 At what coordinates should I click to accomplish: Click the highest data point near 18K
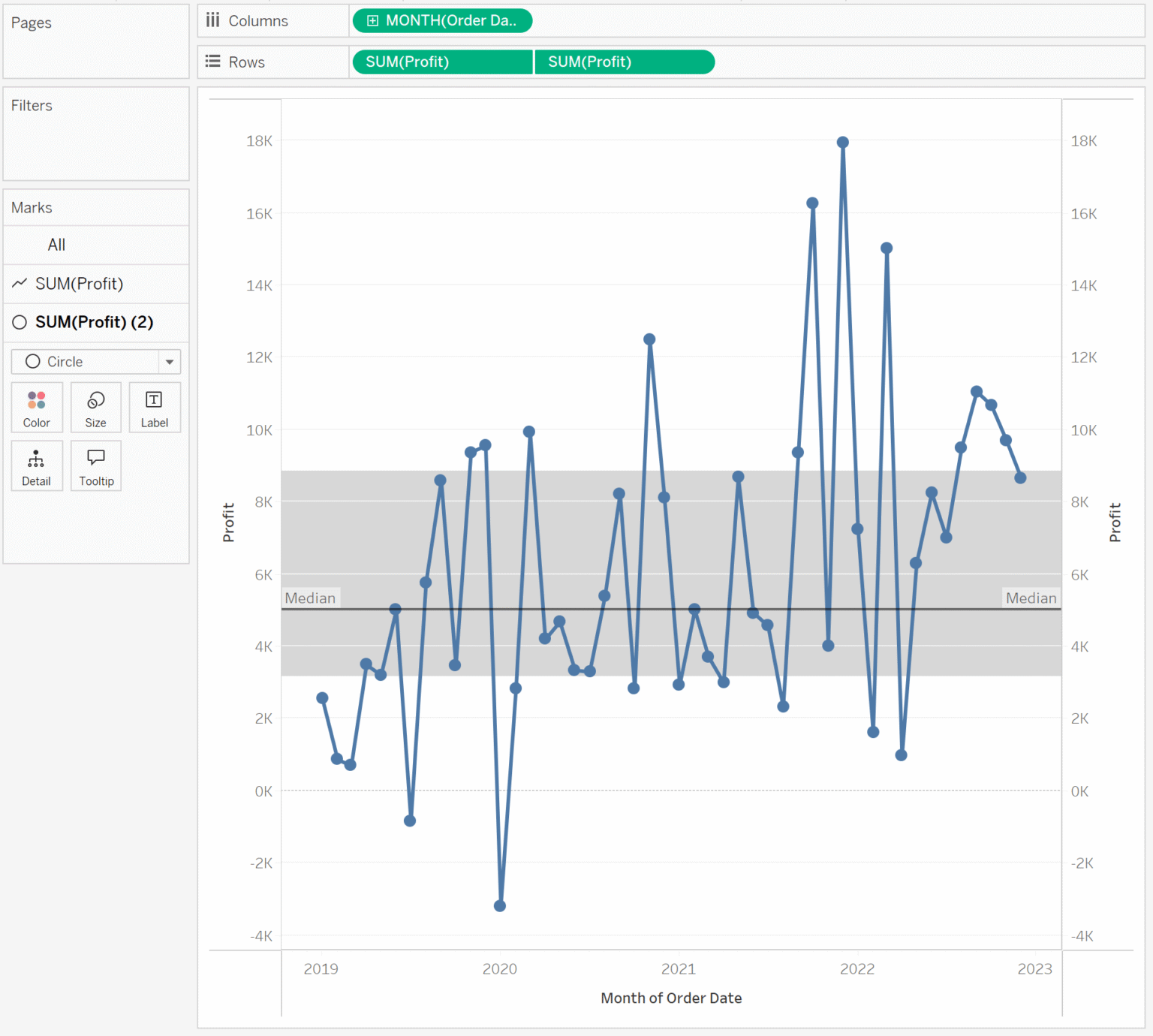[x=842, y=141]
